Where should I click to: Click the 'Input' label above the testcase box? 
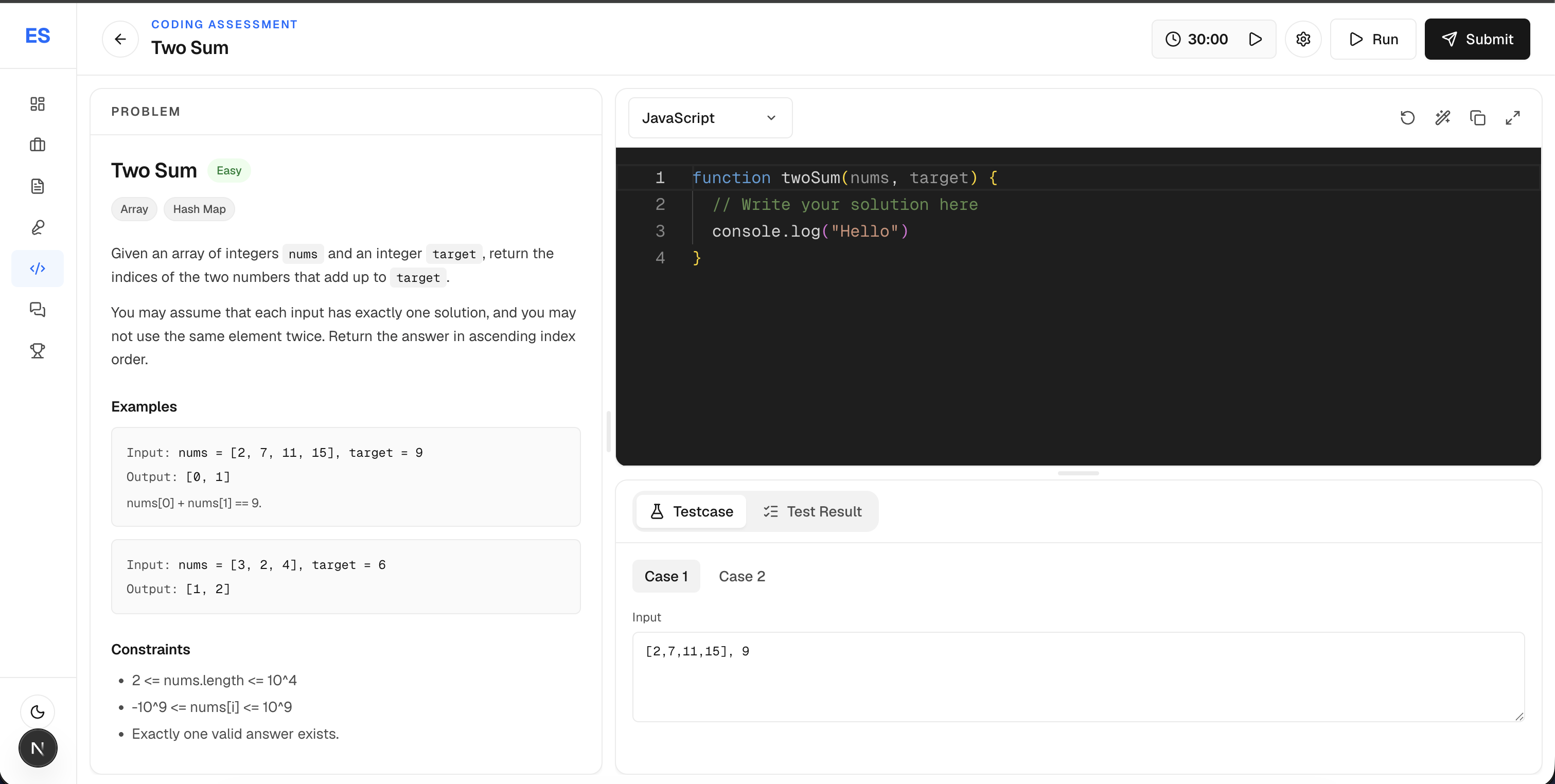[x=646, y=617]
